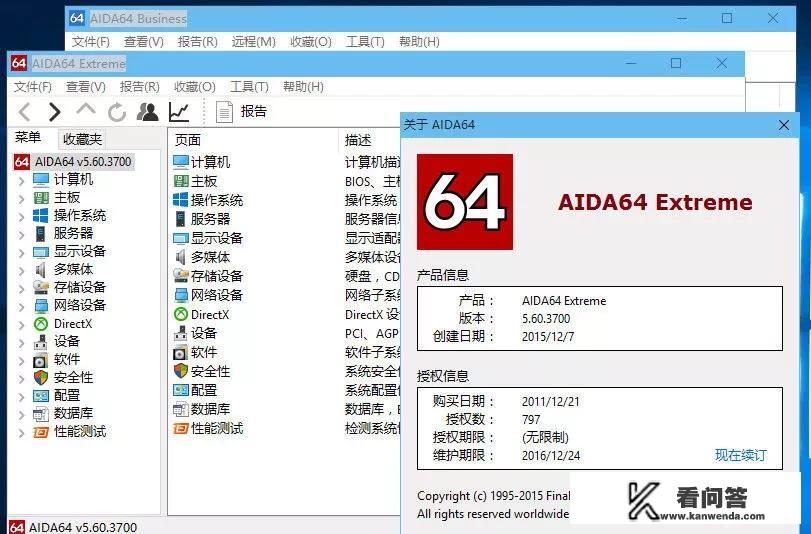Open 报告(R) menu in AIDA64 Extreme

pos(140,87)
